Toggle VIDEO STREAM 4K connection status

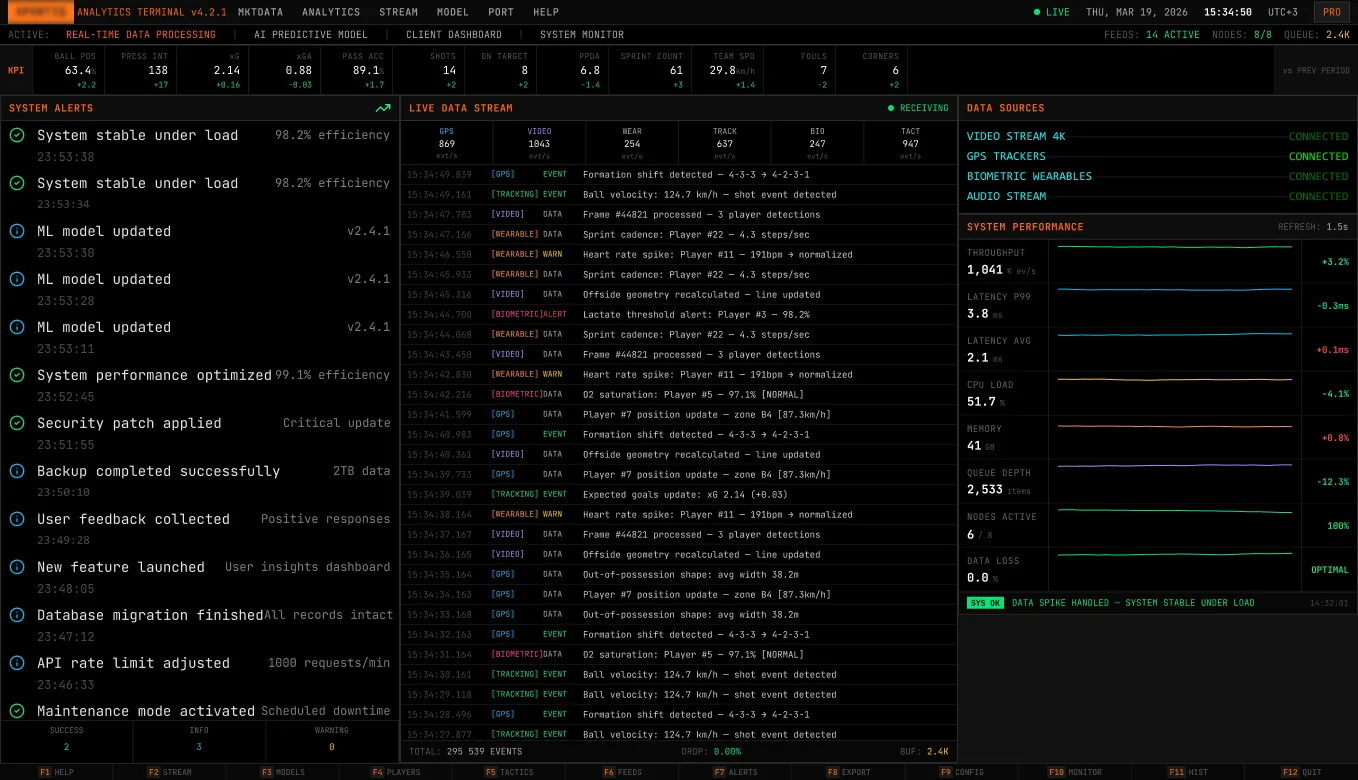(x=1318, y=136)
